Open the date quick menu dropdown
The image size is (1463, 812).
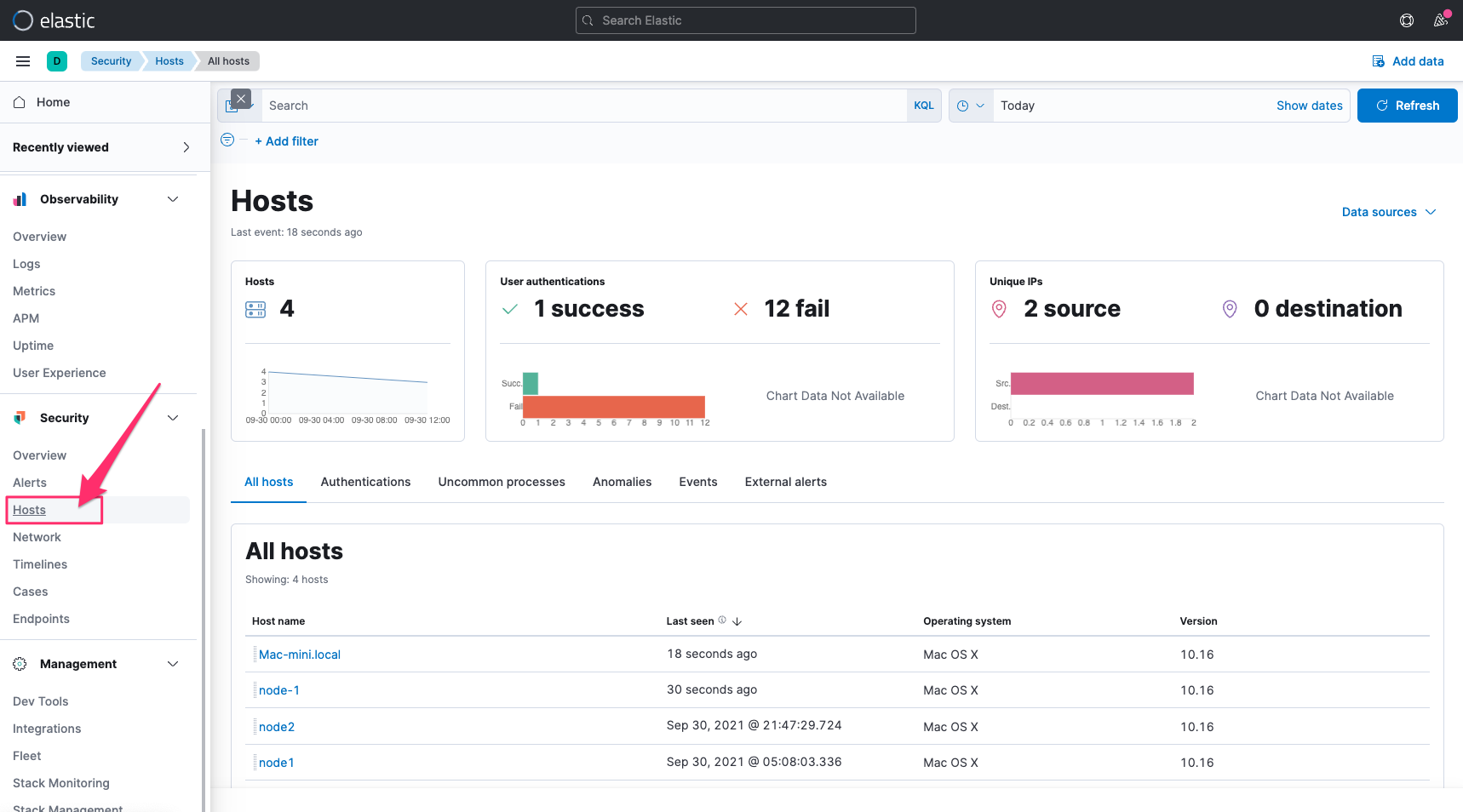tap(971, 106)
